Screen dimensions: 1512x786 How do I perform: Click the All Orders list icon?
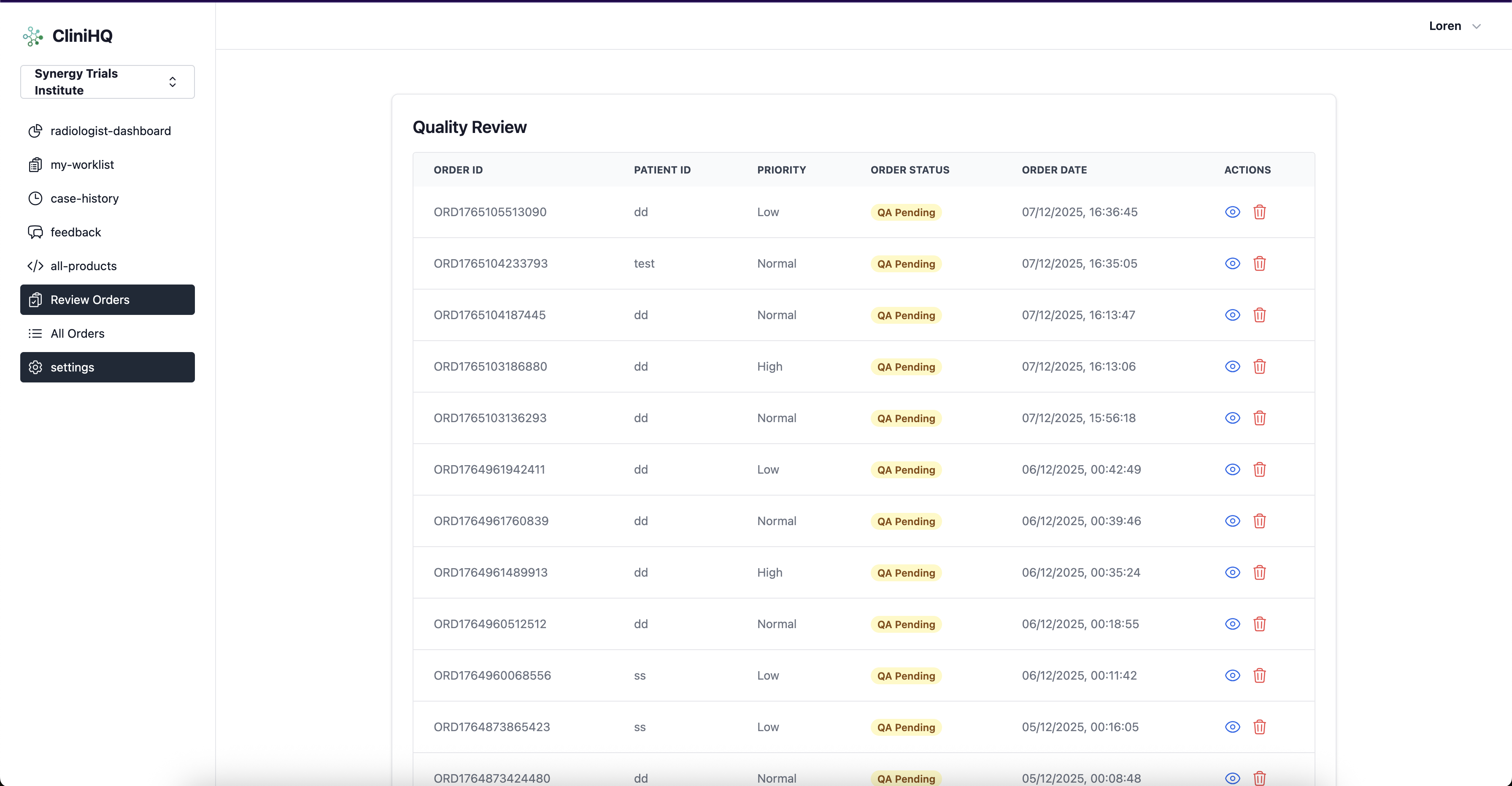tap(35, 333)
